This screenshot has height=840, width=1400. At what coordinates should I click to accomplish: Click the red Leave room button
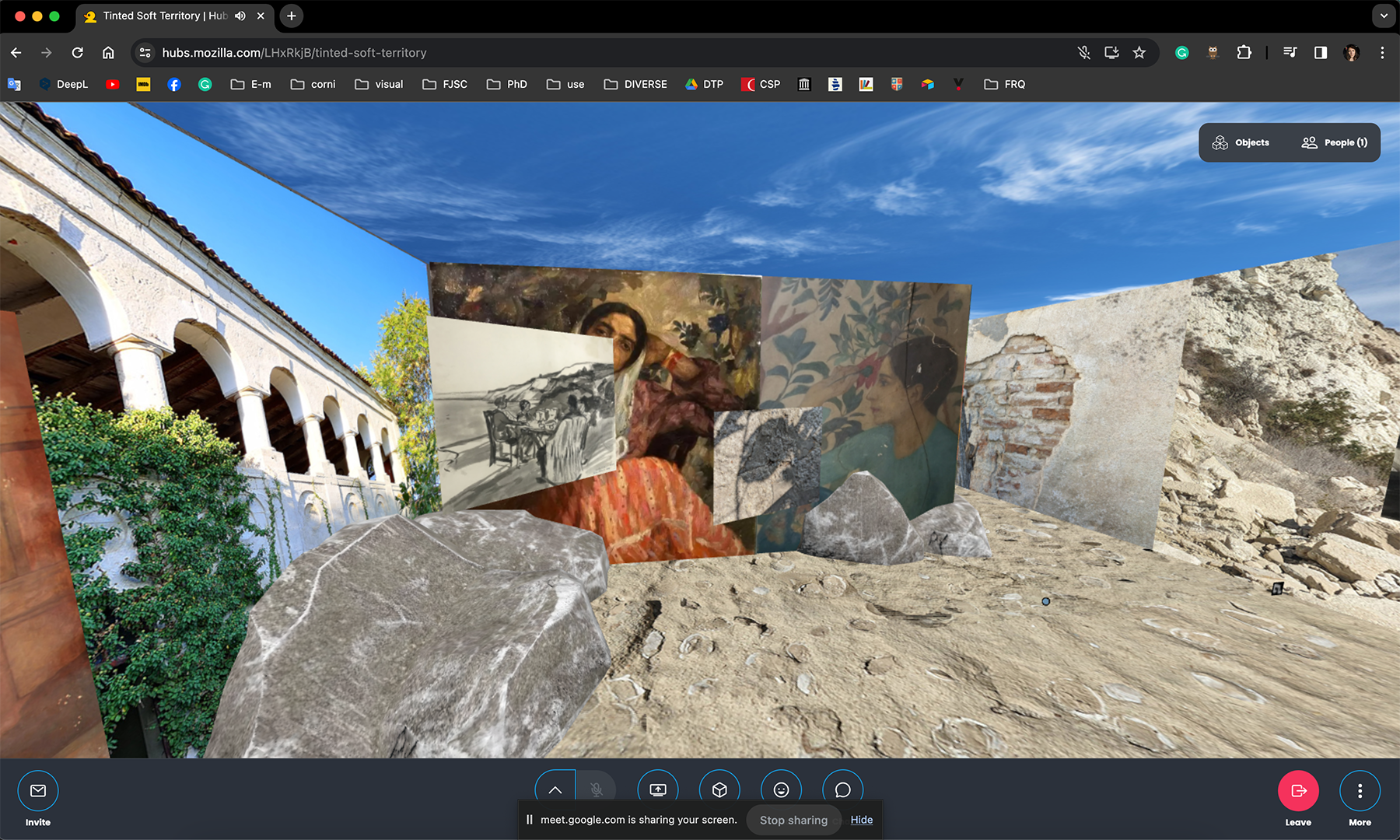(x=1298, y=791)
